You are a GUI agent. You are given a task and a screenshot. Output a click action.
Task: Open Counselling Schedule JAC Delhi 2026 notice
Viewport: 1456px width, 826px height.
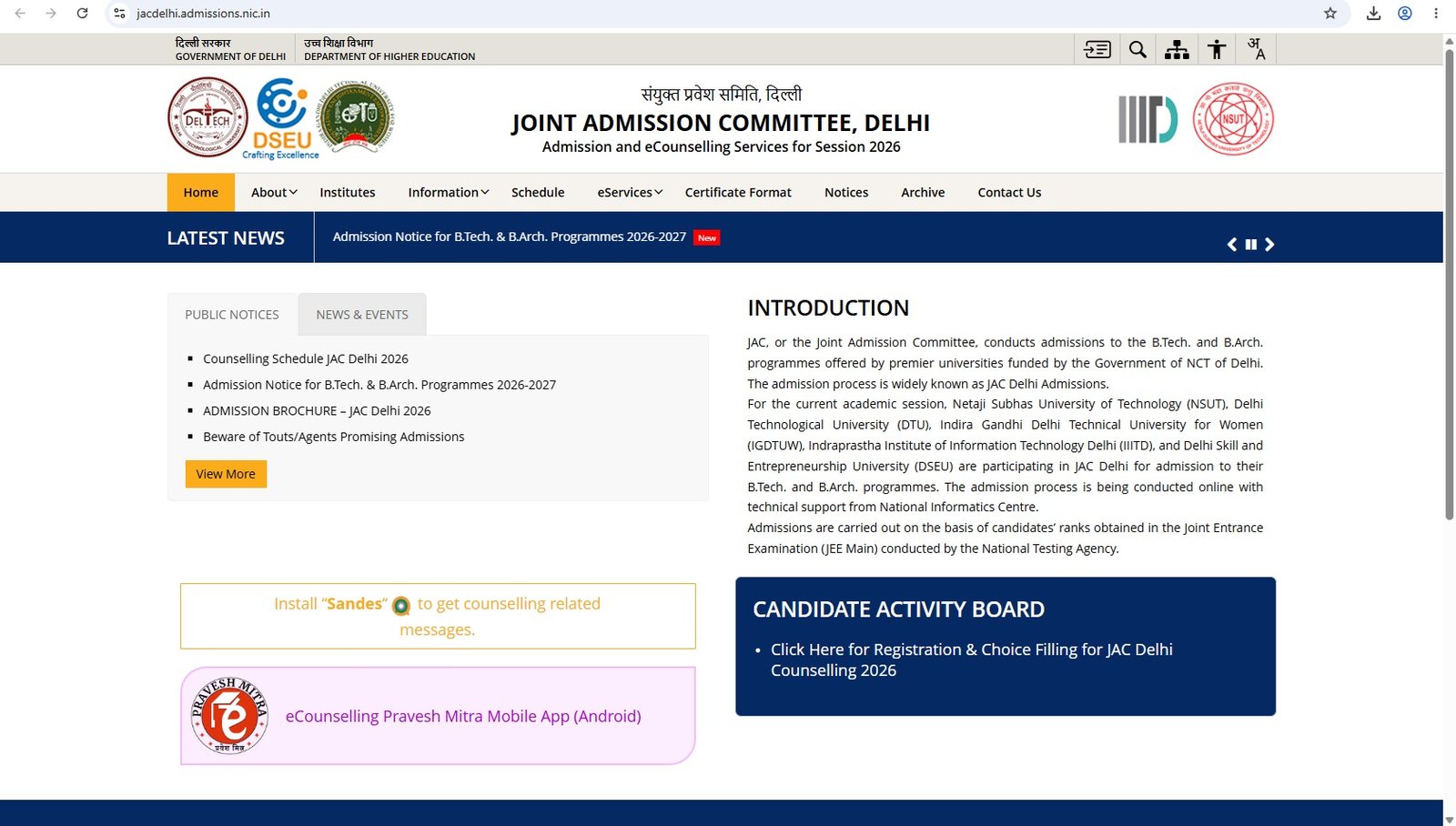point(306,358)
